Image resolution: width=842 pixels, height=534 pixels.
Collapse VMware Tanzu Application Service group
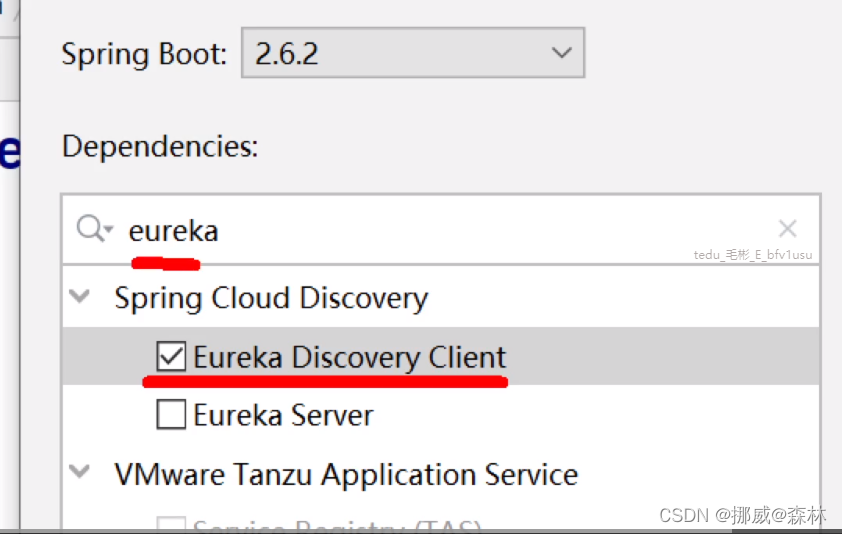[x=80, y=472]
